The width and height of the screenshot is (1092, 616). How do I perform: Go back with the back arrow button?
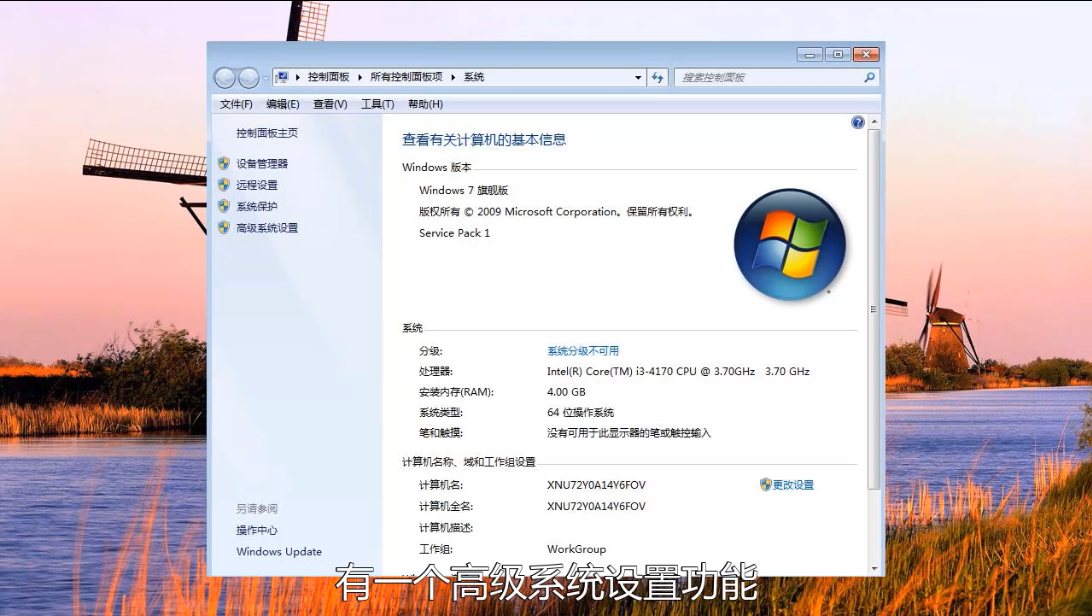224,77
